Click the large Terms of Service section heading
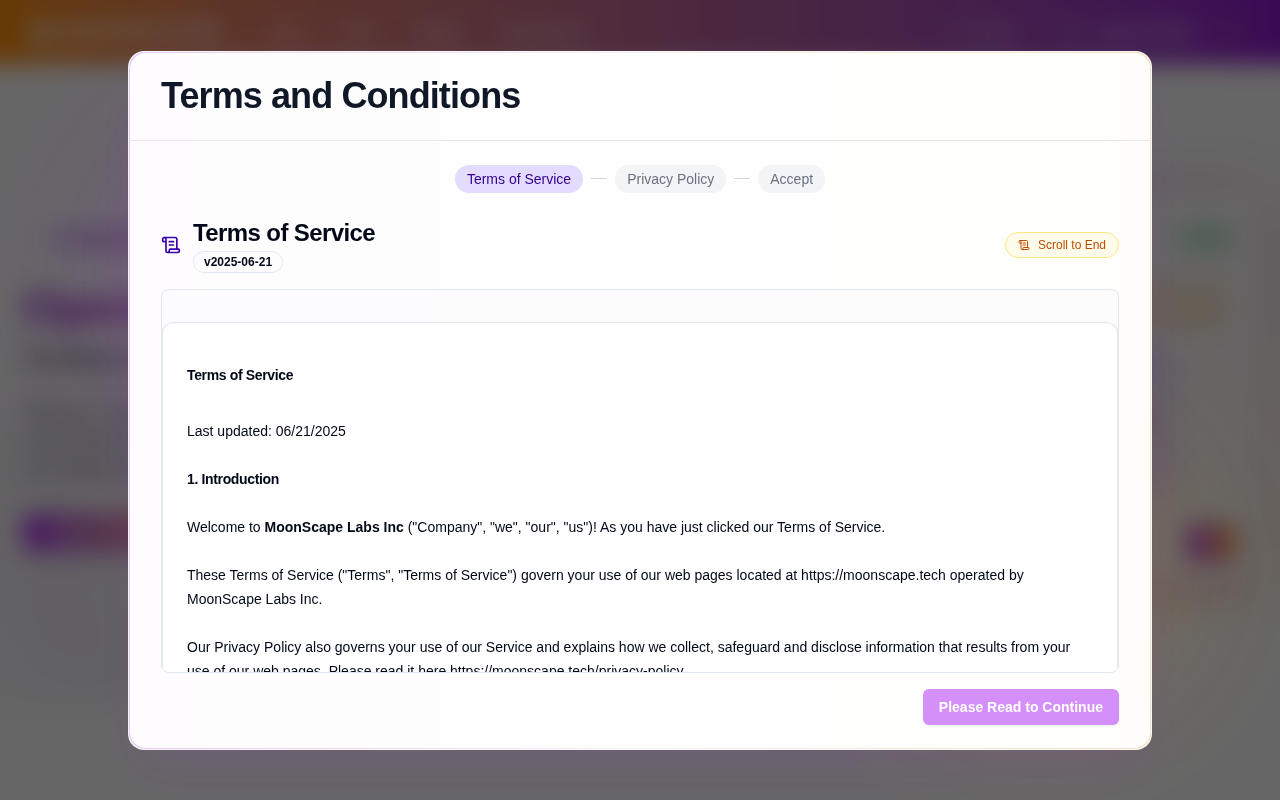This screenshot has width=1280, height=800. (284, 233)
